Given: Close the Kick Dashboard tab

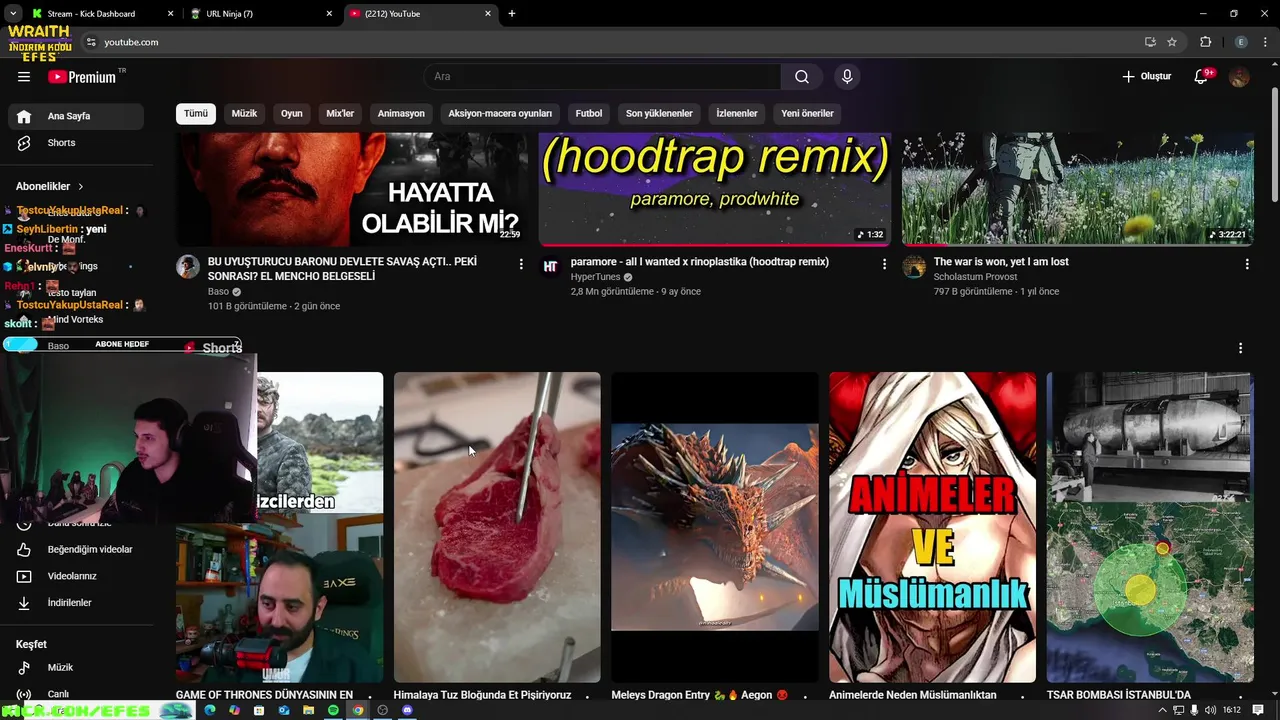Looking at the screenshot, I should pos(170,14).
